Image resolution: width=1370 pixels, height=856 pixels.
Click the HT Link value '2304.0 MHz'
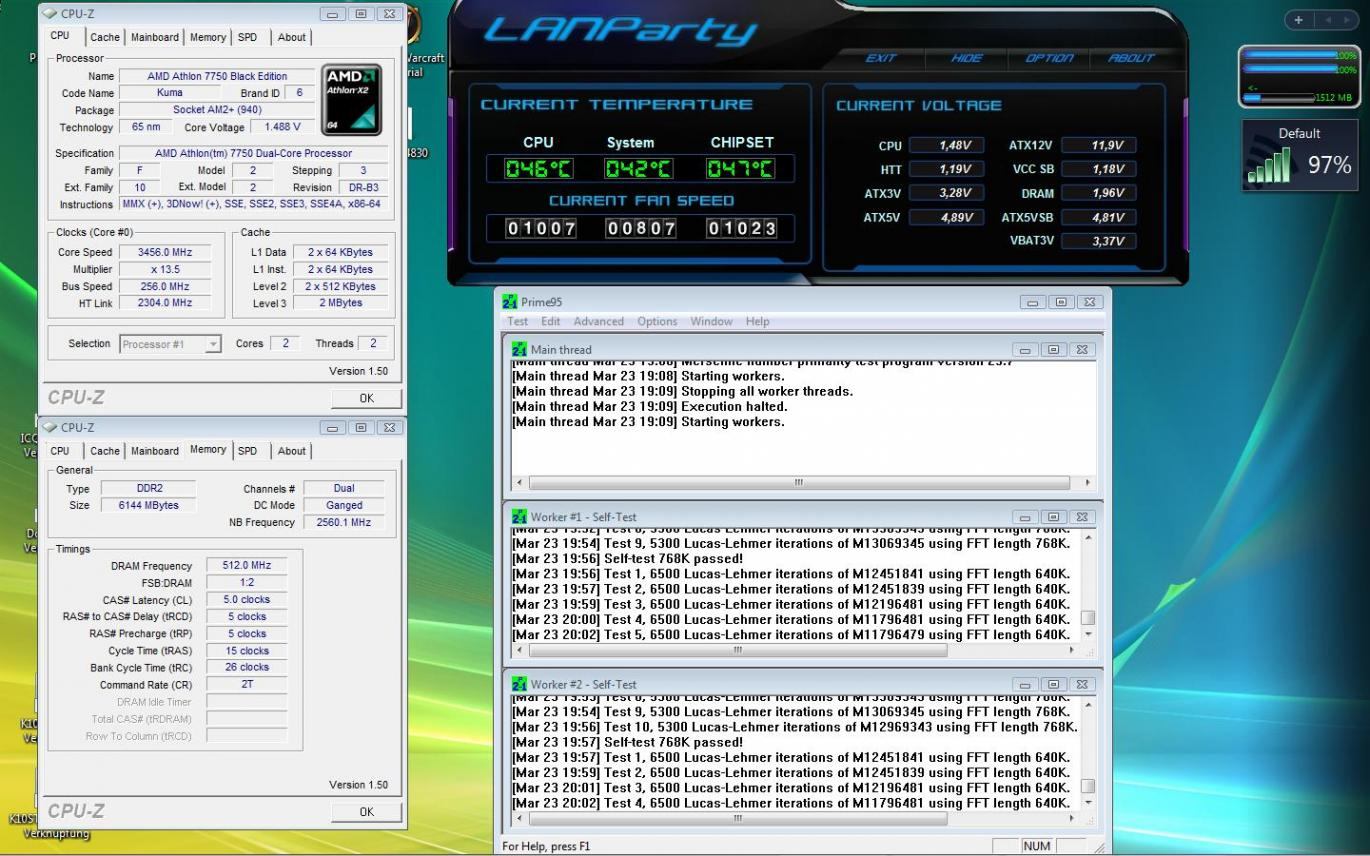[165, 303]
